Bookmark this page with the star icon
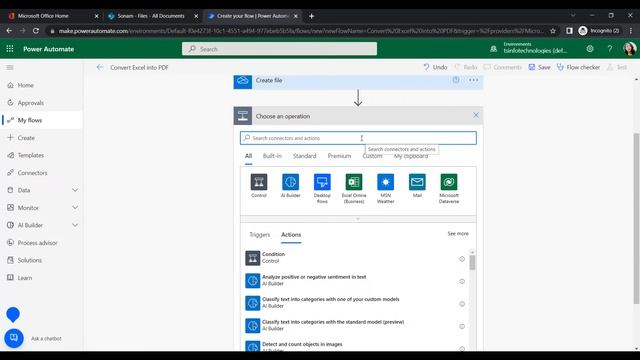Screen dimensions: 640x360 [x=553, y=31]
